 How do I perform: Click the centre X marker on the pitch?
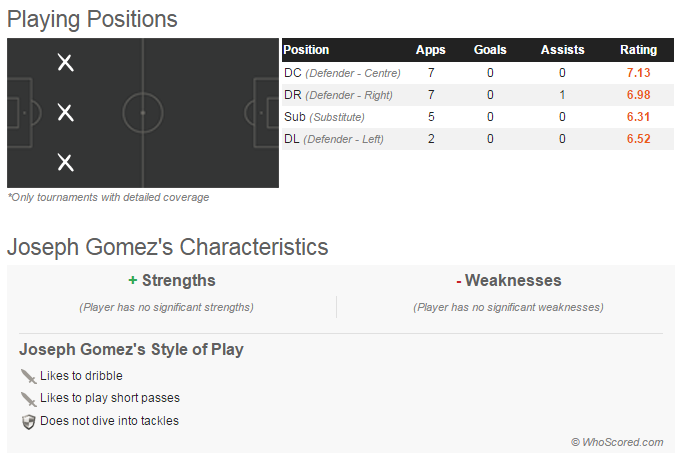pos(65,113)
